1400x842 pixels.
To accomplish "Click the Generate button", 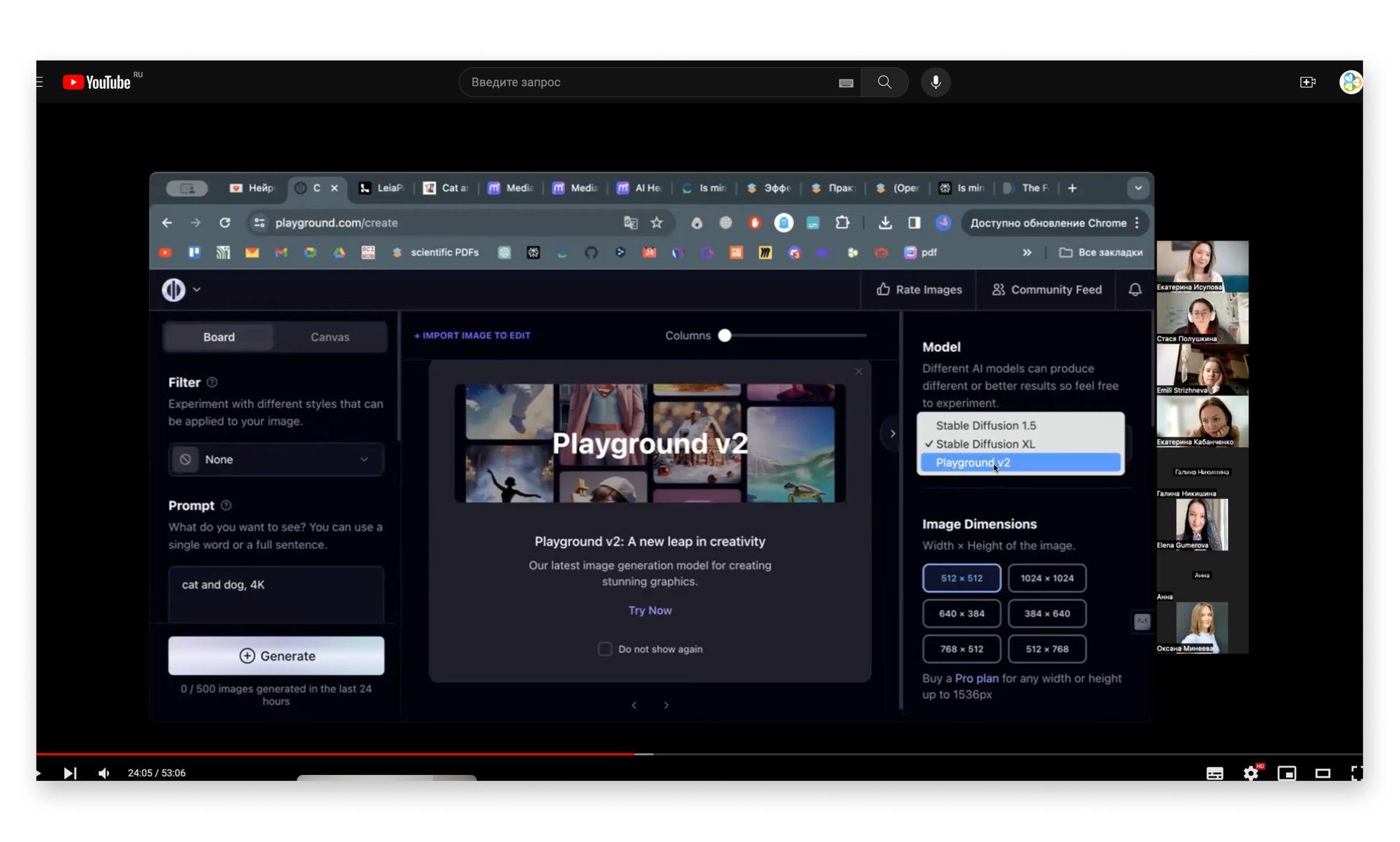I will [276, 656].
